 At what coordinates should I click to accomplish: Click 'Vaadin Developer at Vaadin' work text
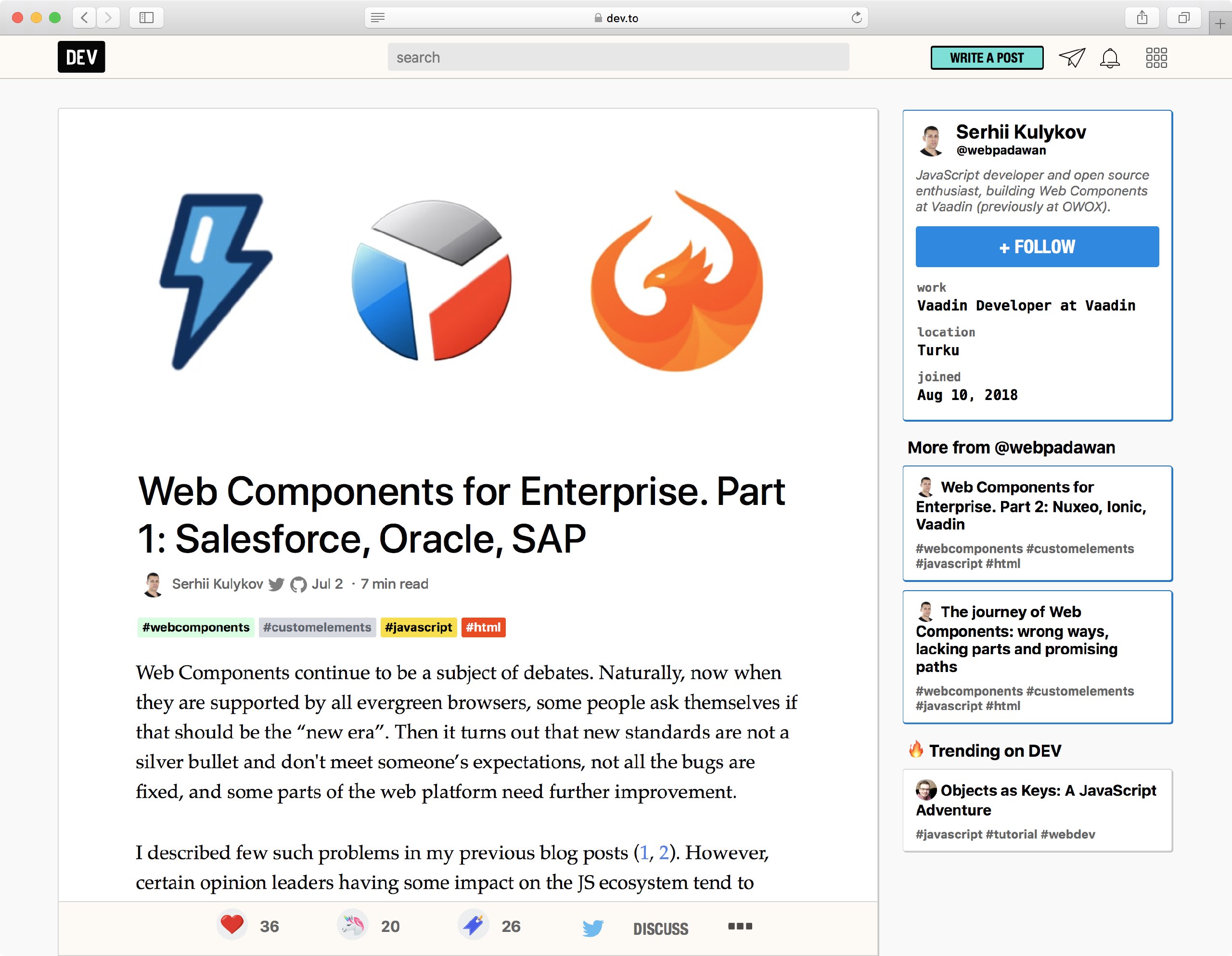point(1026,305)
